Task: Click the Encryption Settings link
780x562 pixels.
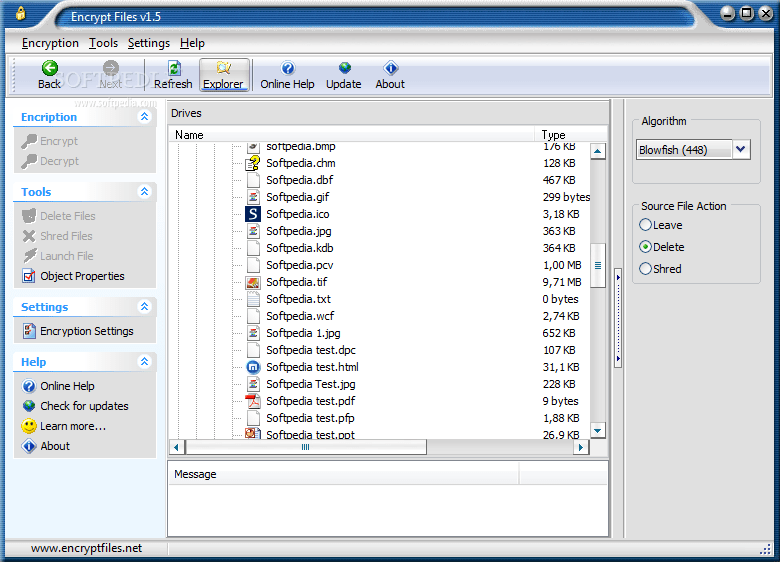Action: [x=87, y=331]
